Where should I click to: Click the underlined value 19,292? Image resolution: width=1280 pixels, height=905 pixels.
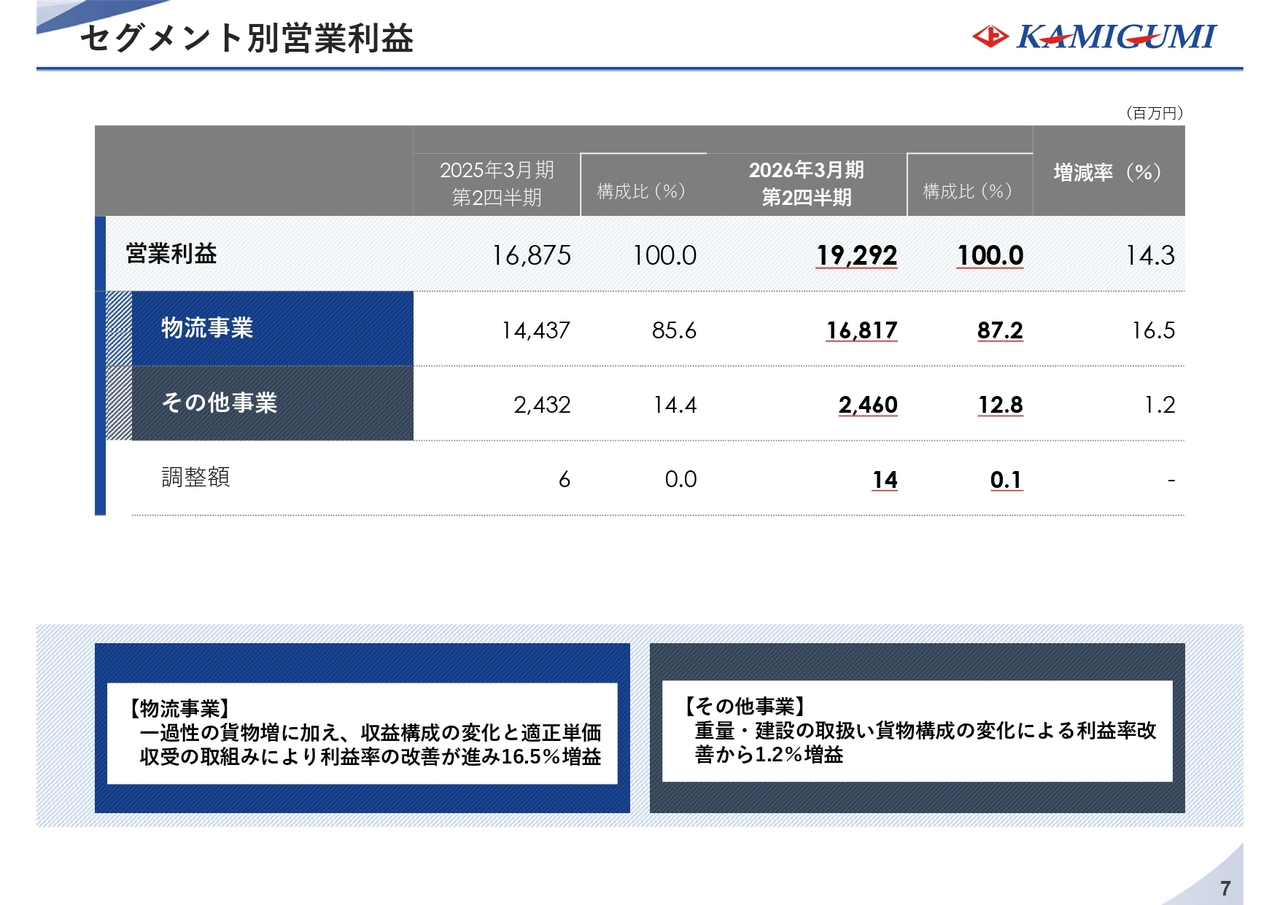coord(856,256)
